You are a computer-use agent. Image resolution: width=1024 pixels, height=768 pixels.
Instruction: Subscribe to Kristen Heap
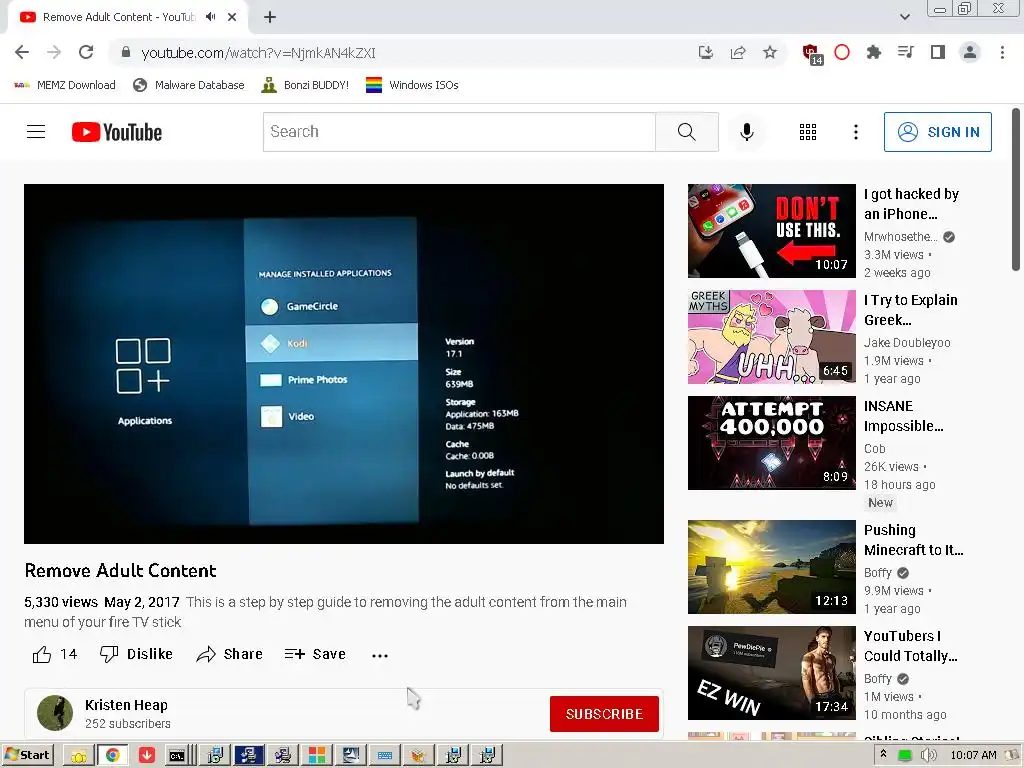(604, 714)
